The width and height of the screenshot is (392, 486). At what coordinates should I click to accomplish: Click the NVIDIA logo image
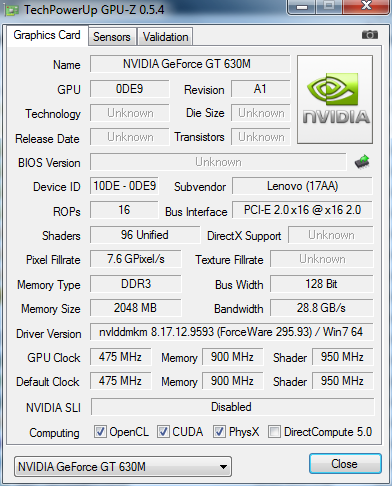(335, 100)
